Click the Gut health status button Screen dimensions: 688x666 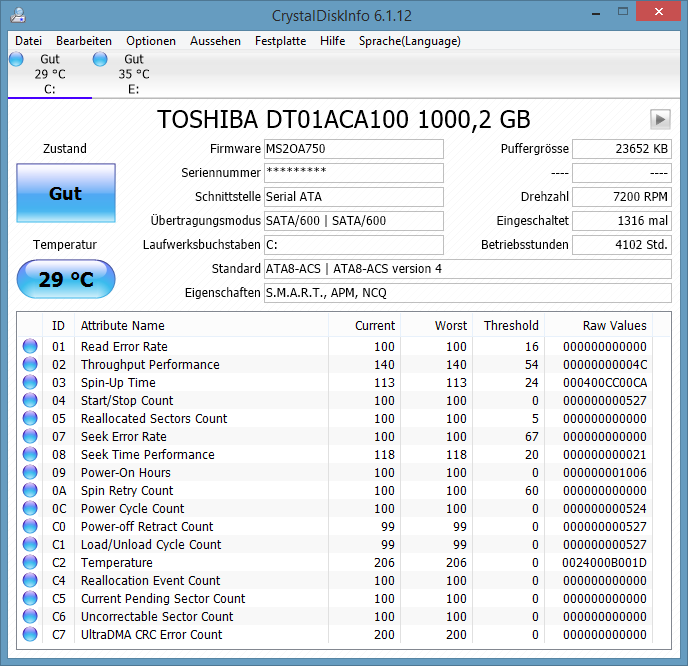tap(66, 193)
